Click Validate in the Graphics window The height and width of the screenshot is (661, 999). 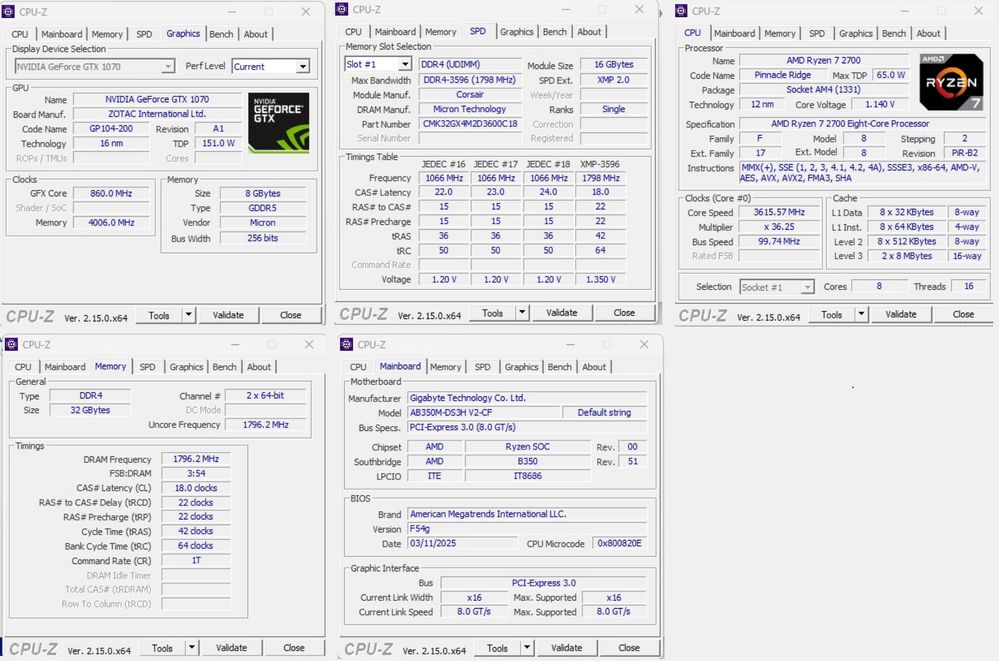coord(228,315)
